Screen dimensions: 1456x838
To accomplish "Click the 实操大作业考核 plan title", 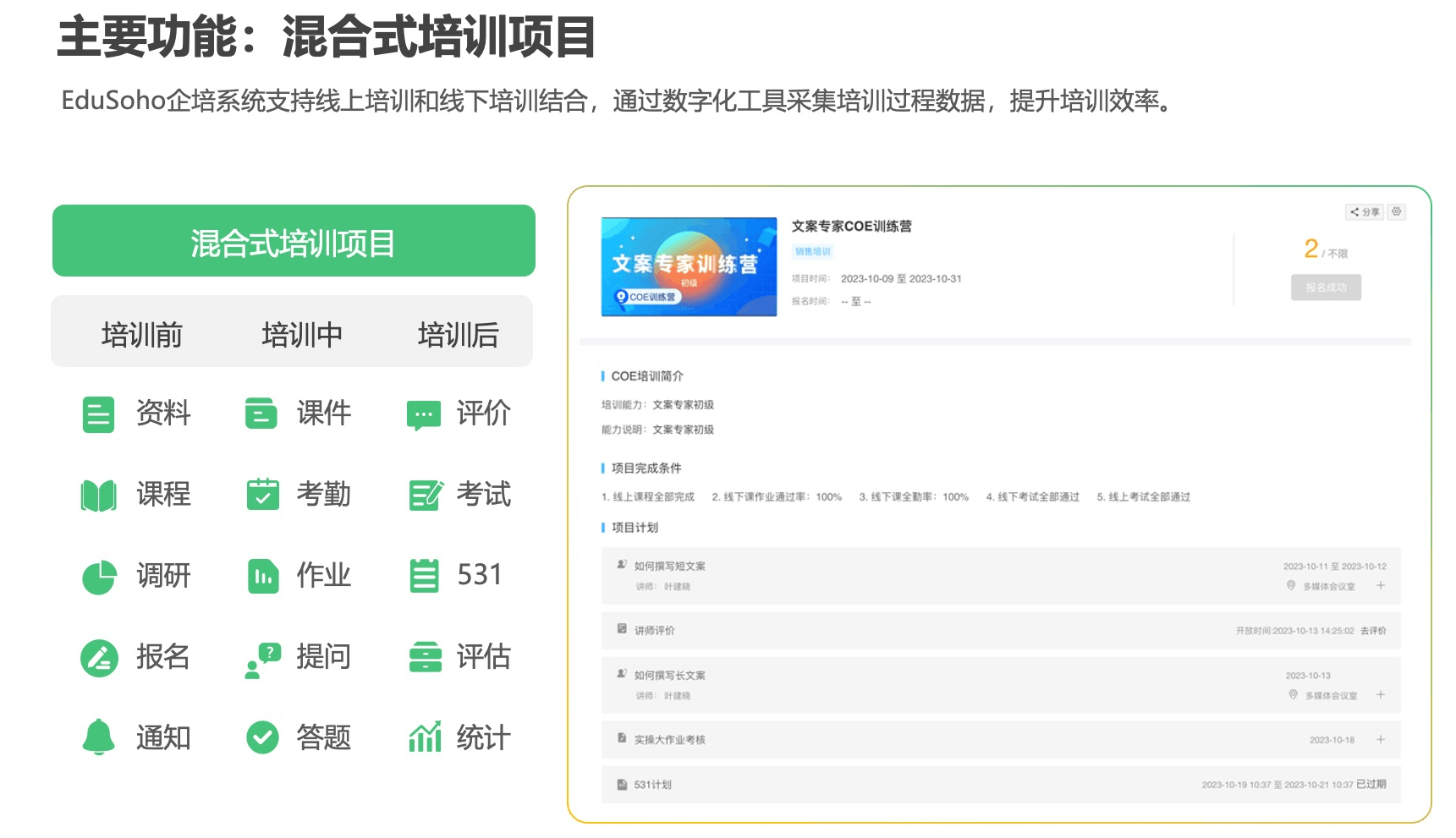I will coord(669,739).
